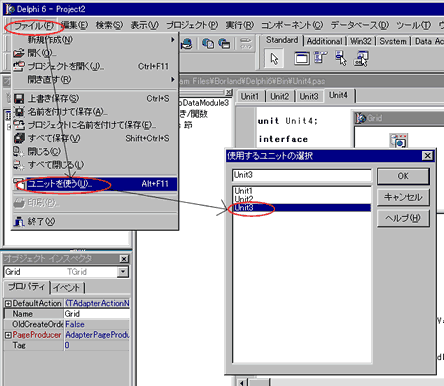Expand the DefaultAction property node
Image resolution: width=444 pixels, height=386 pixels.
(8, 303)
